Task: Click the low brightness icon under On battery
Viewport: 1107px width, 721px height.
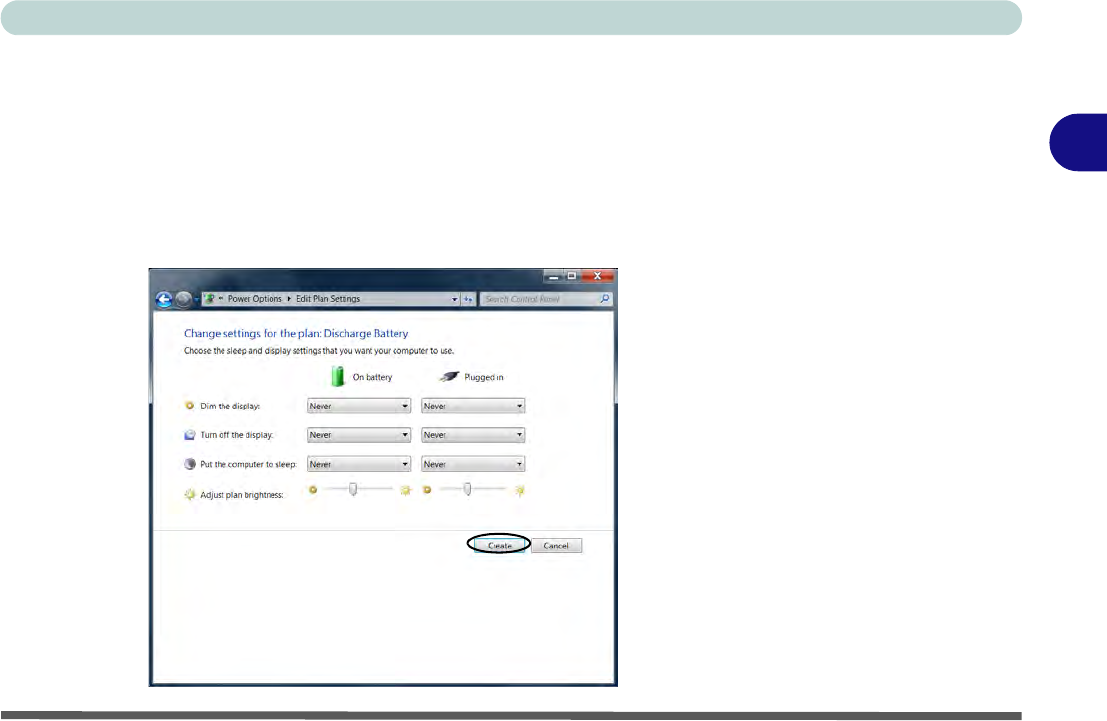Action: click(x=313, y=489)
